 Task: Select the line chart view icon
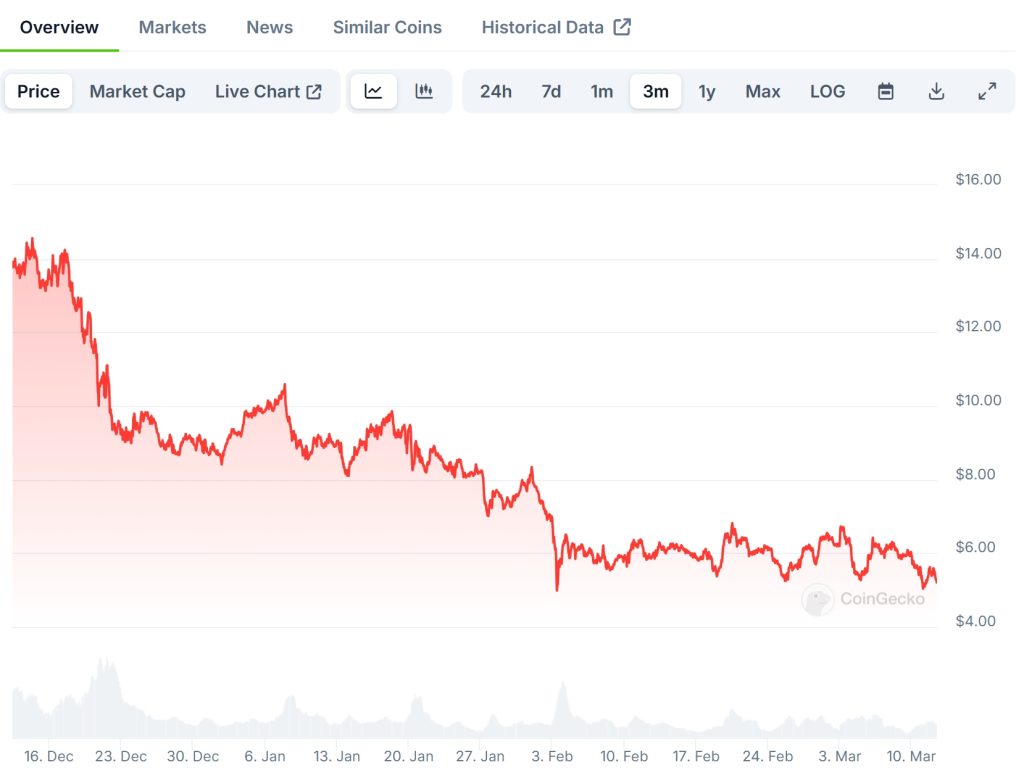coord(373,91)
